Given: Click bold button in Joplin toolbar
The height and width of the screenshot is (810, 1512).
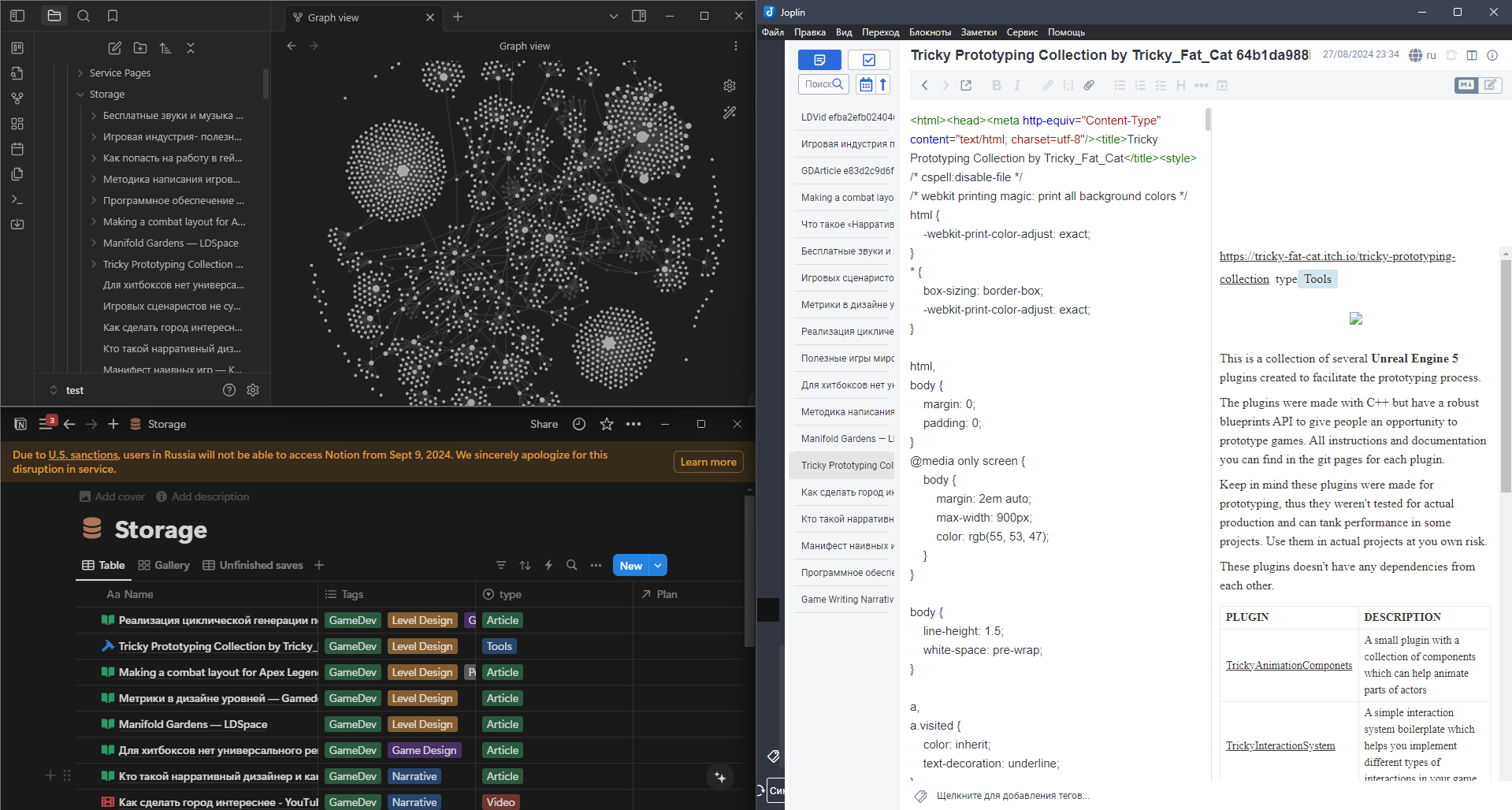Looking at the screenshot, I should click(x=996, y=85).
